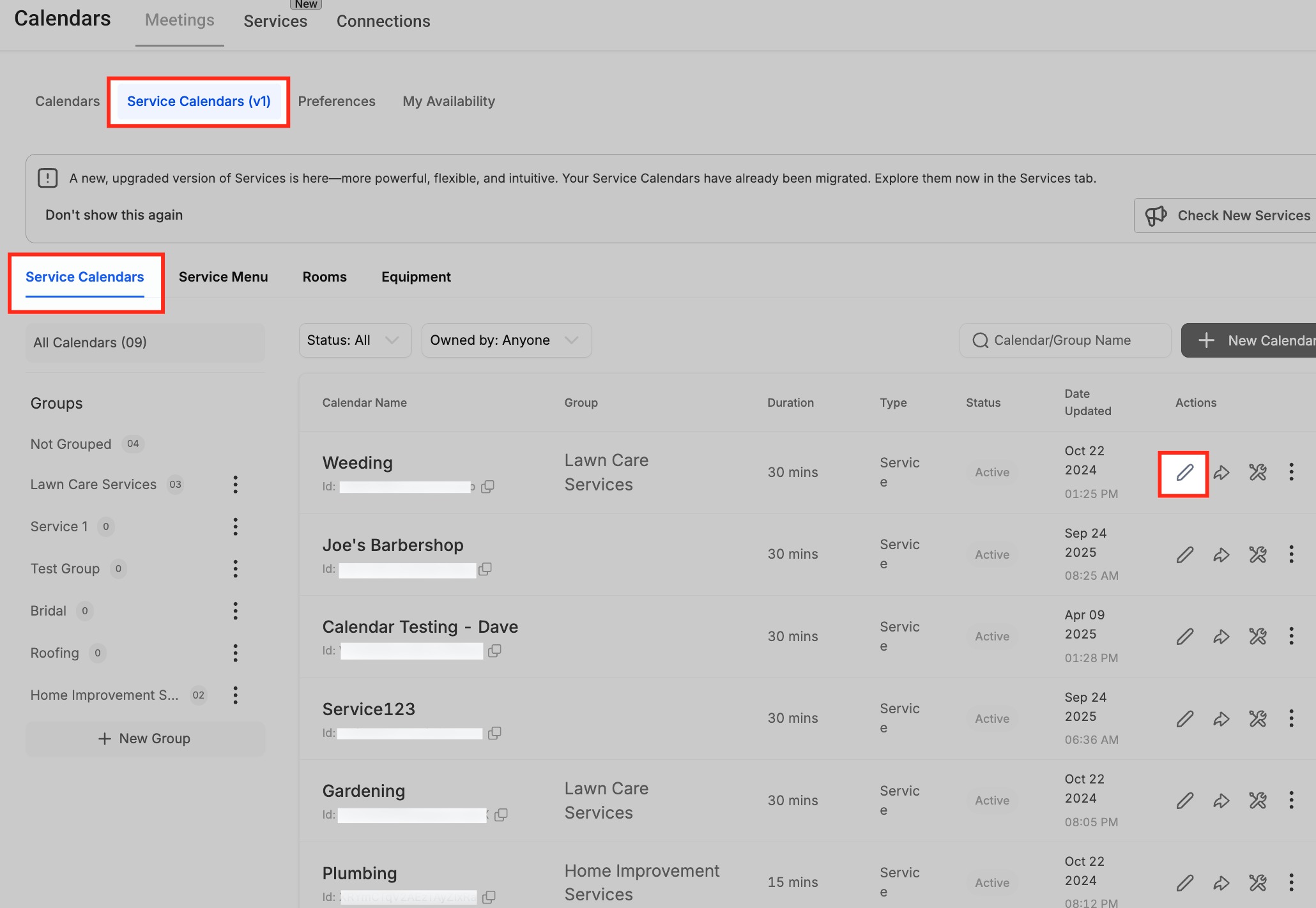Screen dimensions: 1316x908
Task: Expand the Owned by: Anyone dropdown
Action: click(x=506, y=340)
